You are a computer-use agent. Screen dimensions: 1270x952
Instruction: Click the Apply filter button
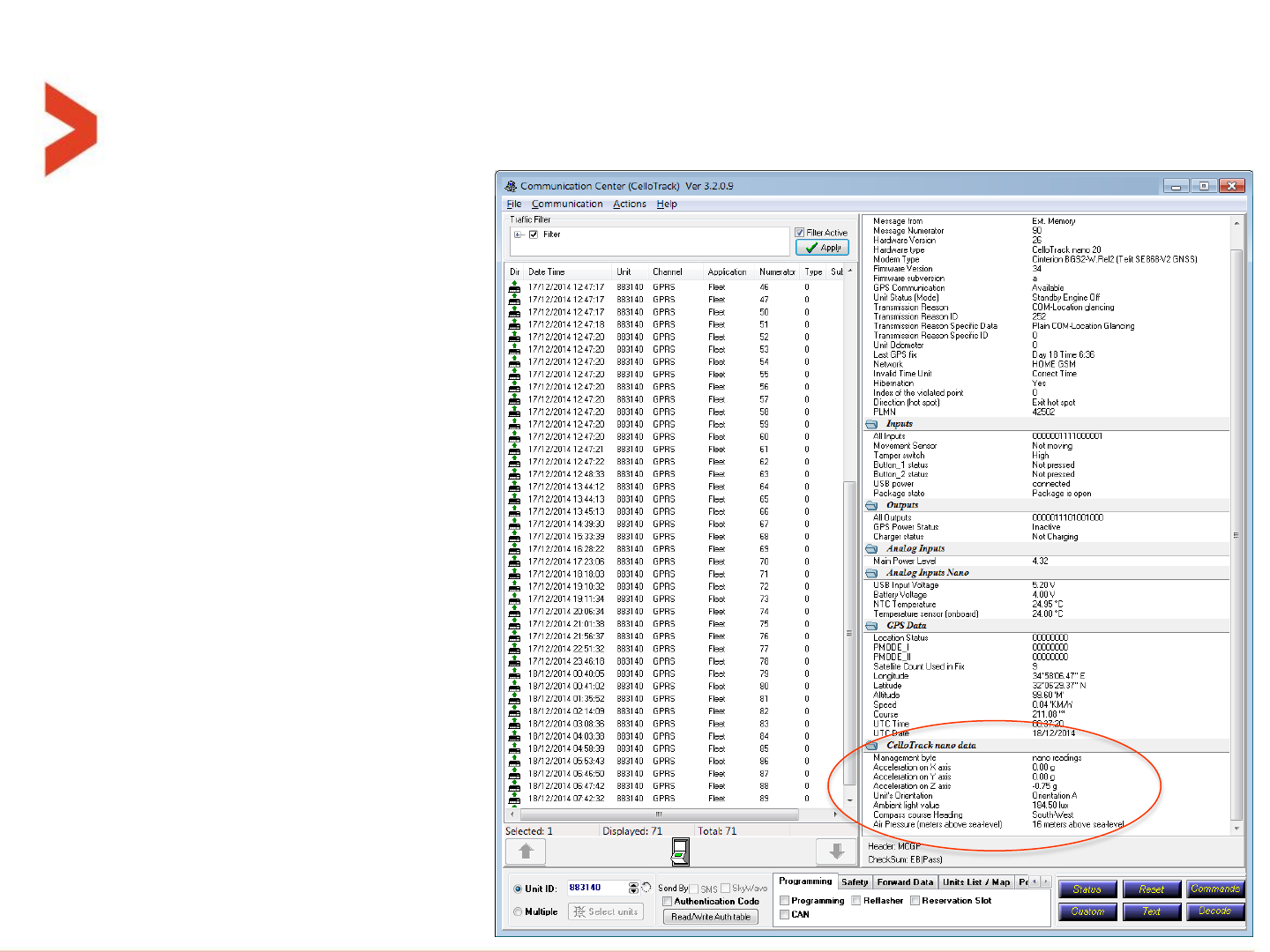[x=823, y=248]
